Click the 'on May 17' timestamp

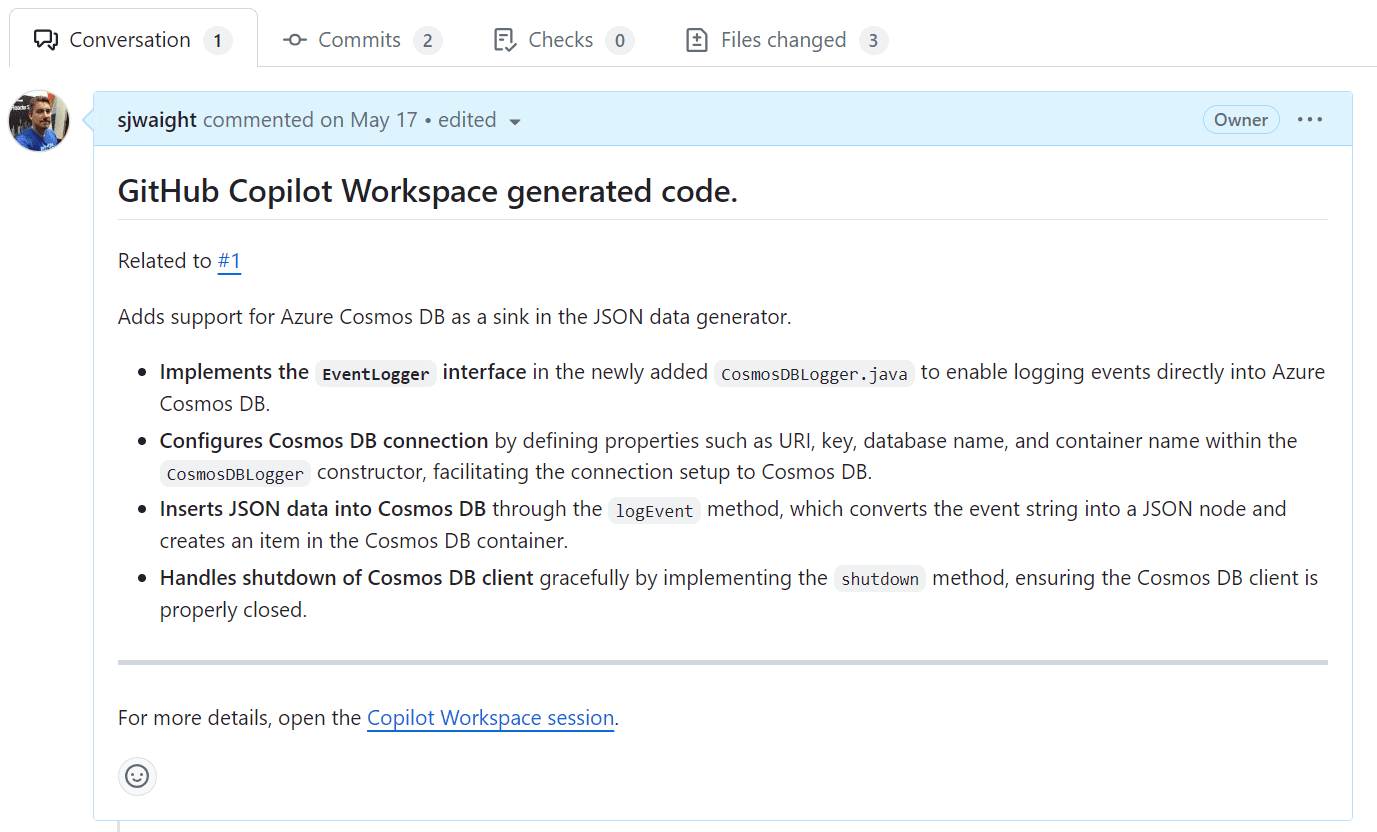[x=368, y=120]
